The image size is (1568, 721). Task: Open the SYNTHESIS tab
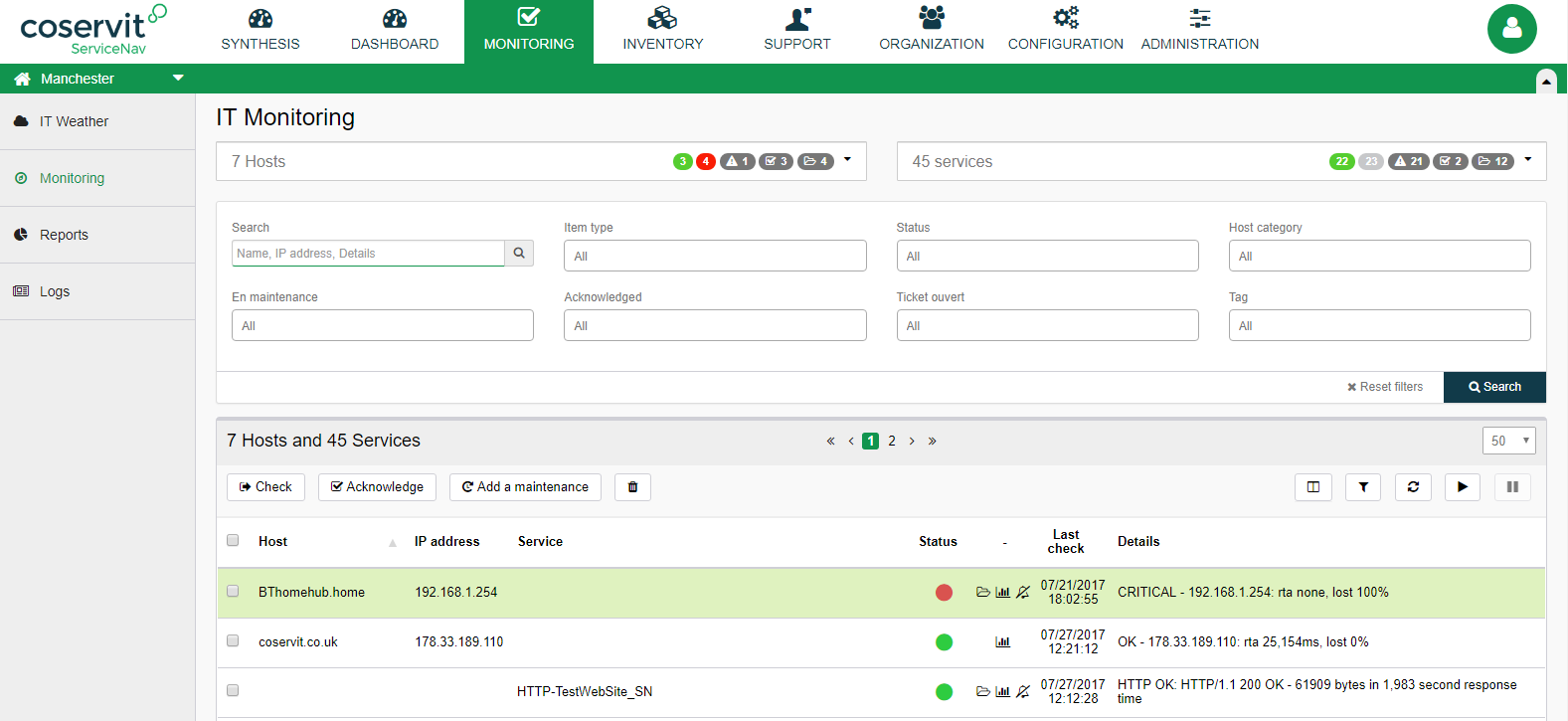click(x=261, y=32)
